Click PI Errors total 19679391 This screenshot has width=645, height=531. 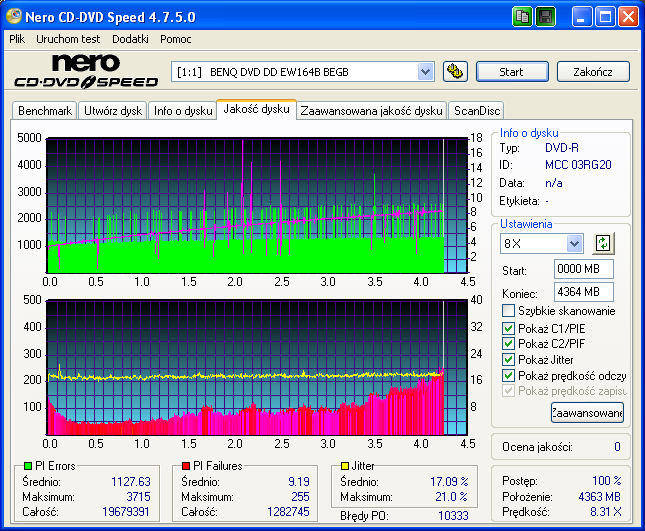point(125,512)
